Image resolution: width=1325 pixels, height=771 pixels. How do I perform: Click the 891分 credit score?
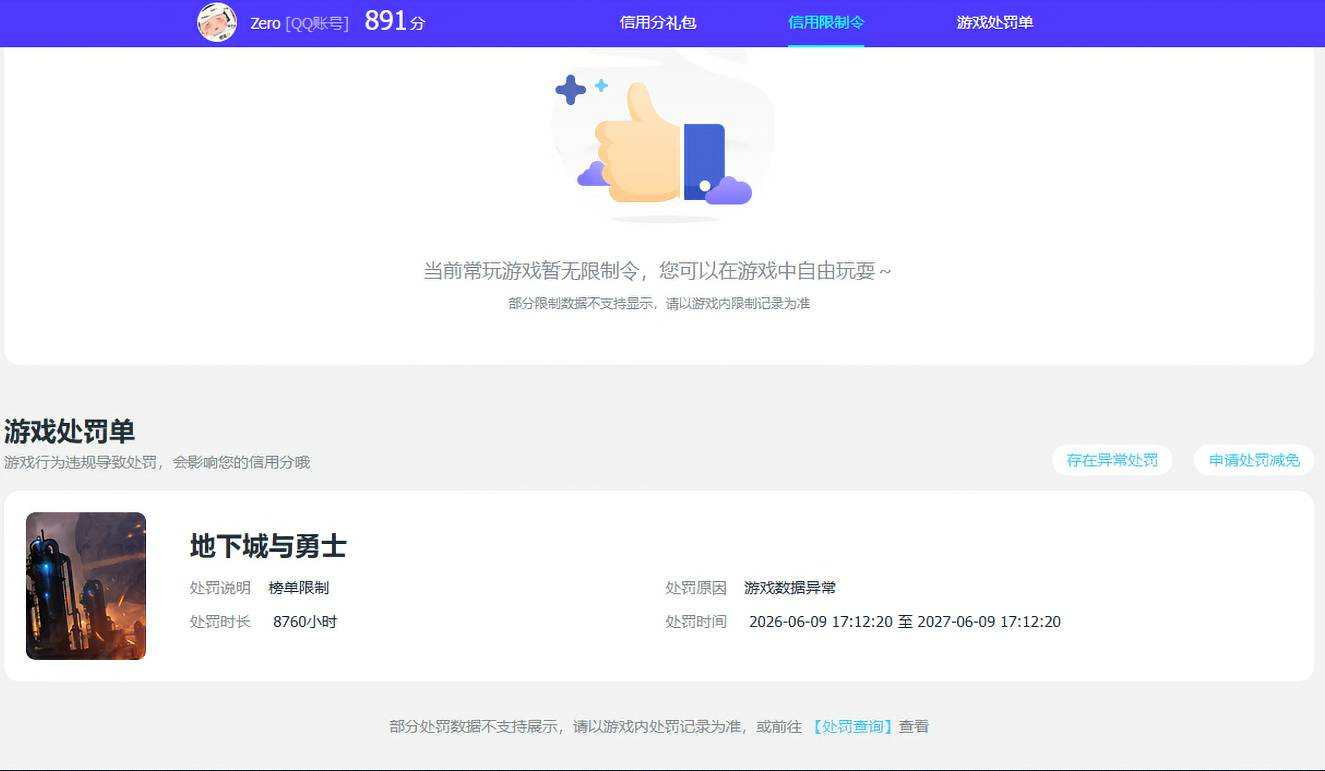(x=395, y=21)
